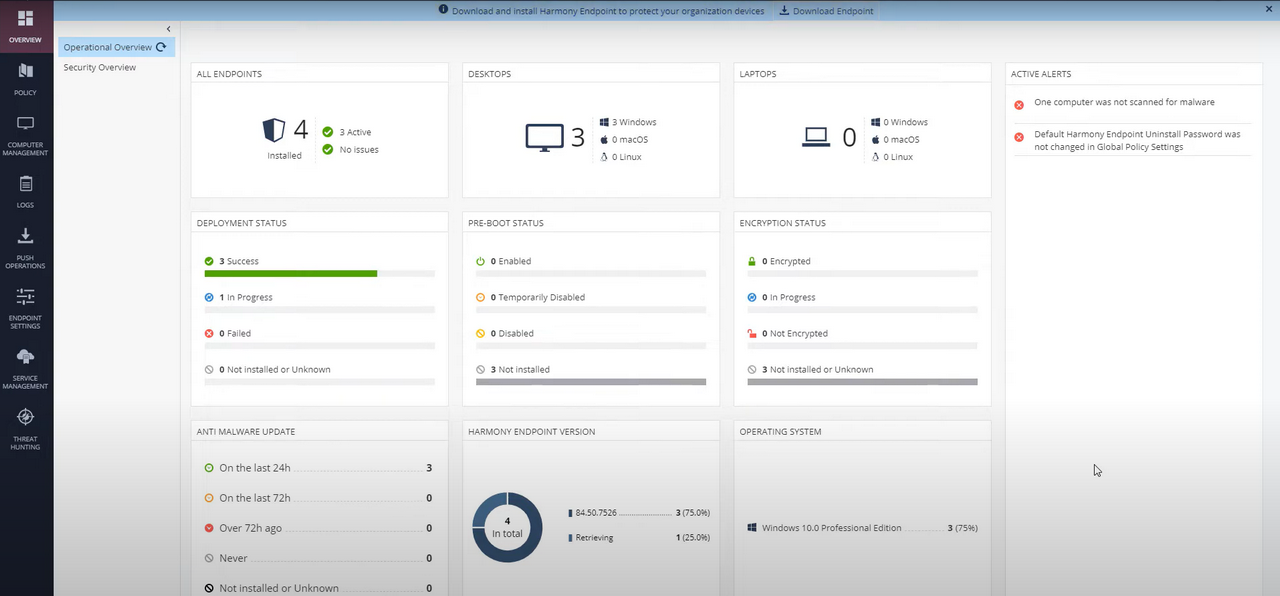This screenshot has width=1280, height=596.
Task: Click the green Success deployment progress bar
Action: pyautogui.click(x=290, y=273)
